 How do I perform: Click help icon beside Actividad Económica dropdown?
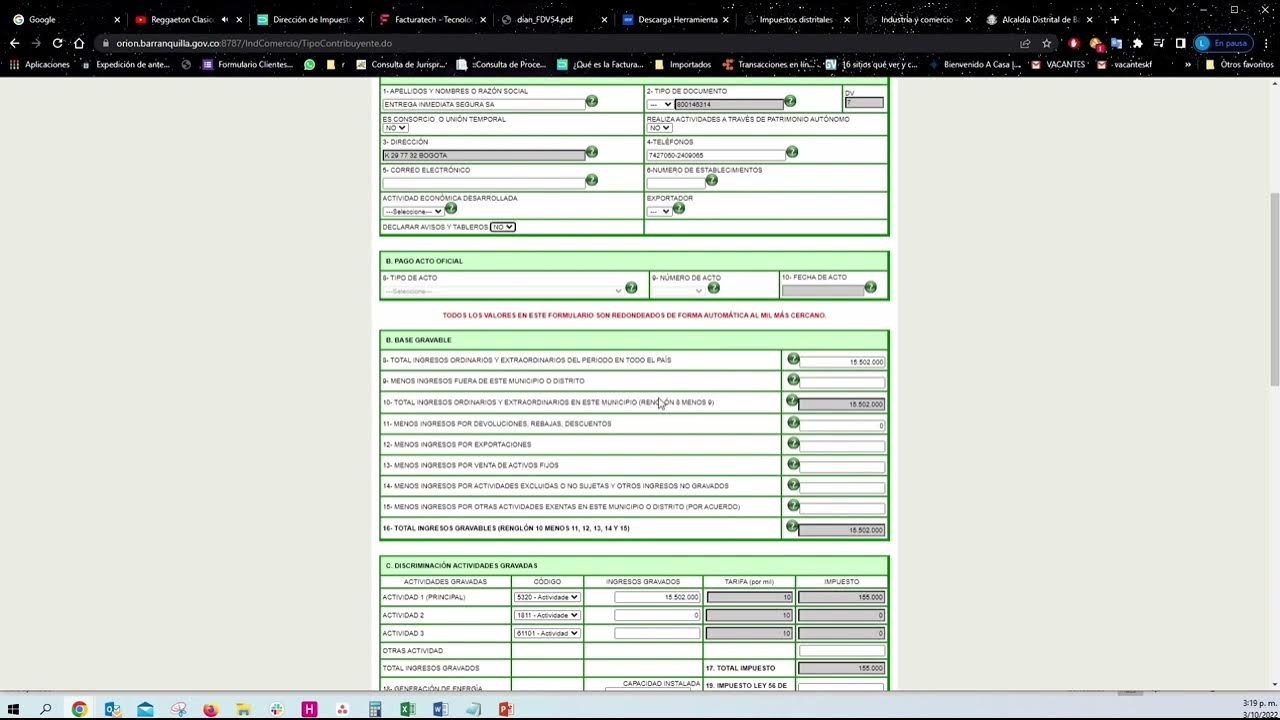(451, 208)
